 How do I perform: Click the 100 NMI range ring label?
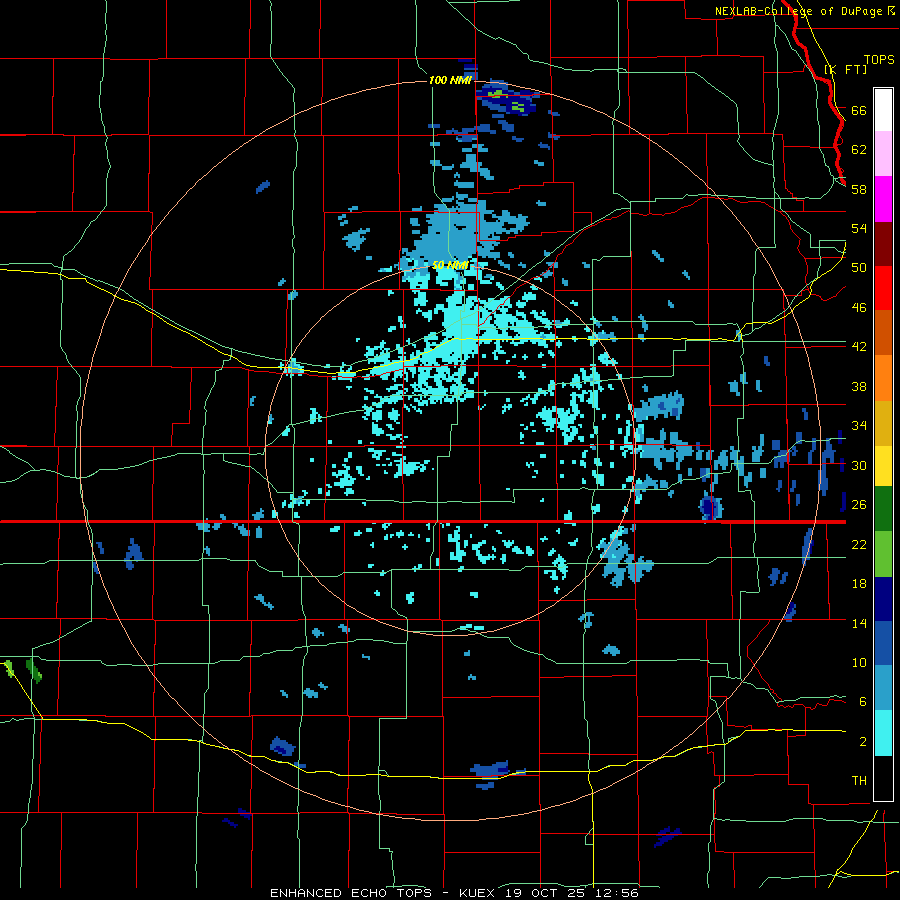click(450, 80)
